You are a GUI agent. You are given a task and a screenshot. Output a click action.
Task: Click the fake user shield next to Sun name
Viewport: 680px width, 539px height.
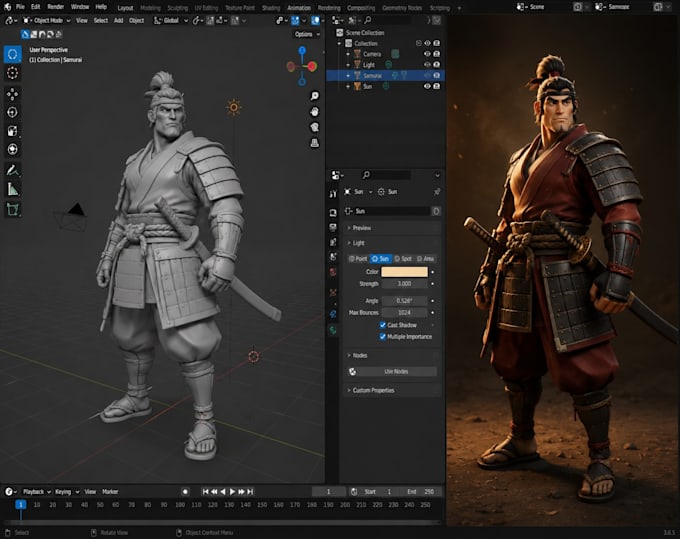click(436, 211)
